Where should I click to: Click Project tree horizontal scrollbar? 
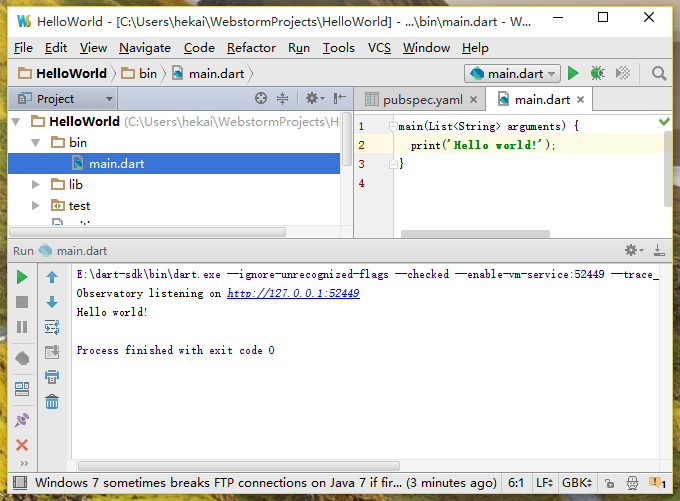pyautogui.click(x=147, y=232)
